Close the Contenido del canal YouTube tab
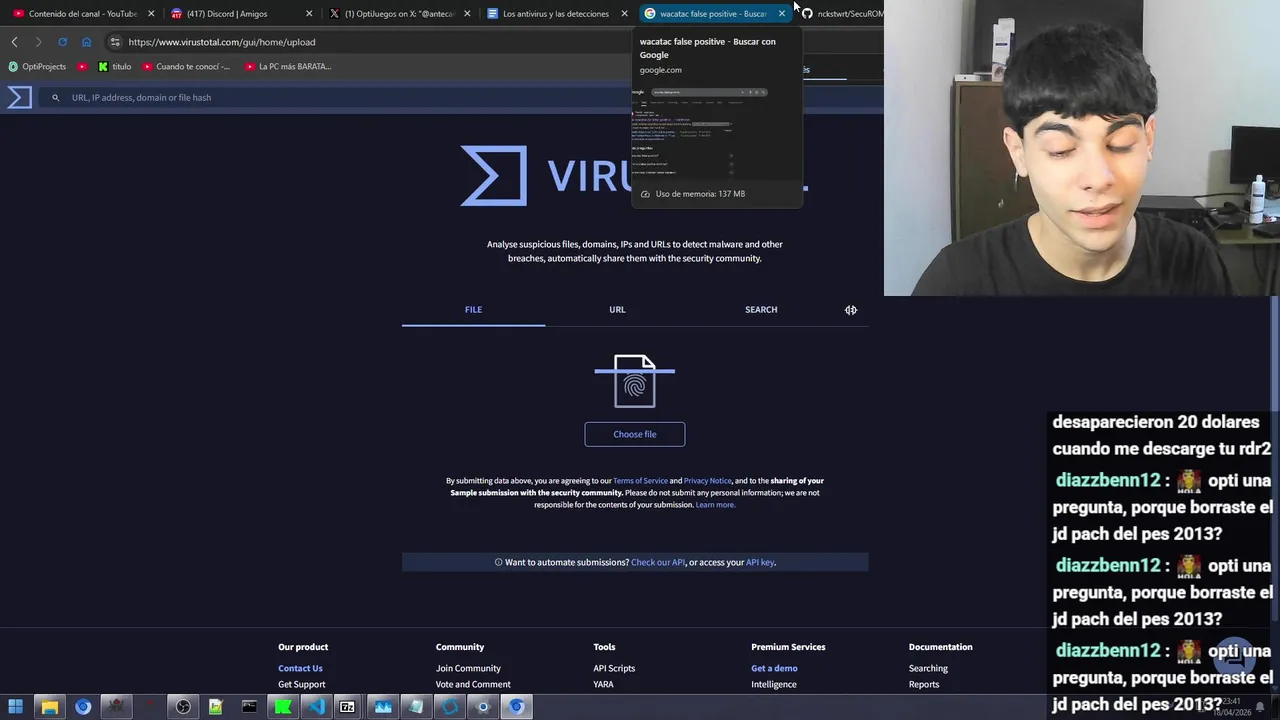Screen dimensions: 1280x720 151,14
